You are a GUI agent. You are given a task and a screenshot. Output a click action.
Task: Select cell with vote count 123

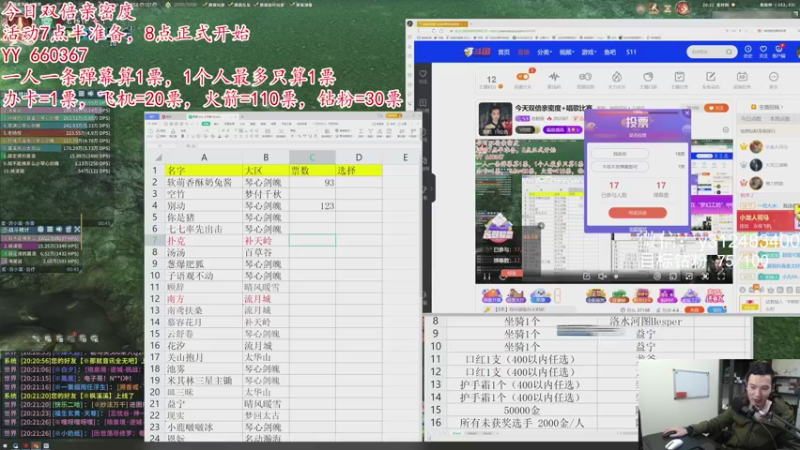[x=312, y=206]
